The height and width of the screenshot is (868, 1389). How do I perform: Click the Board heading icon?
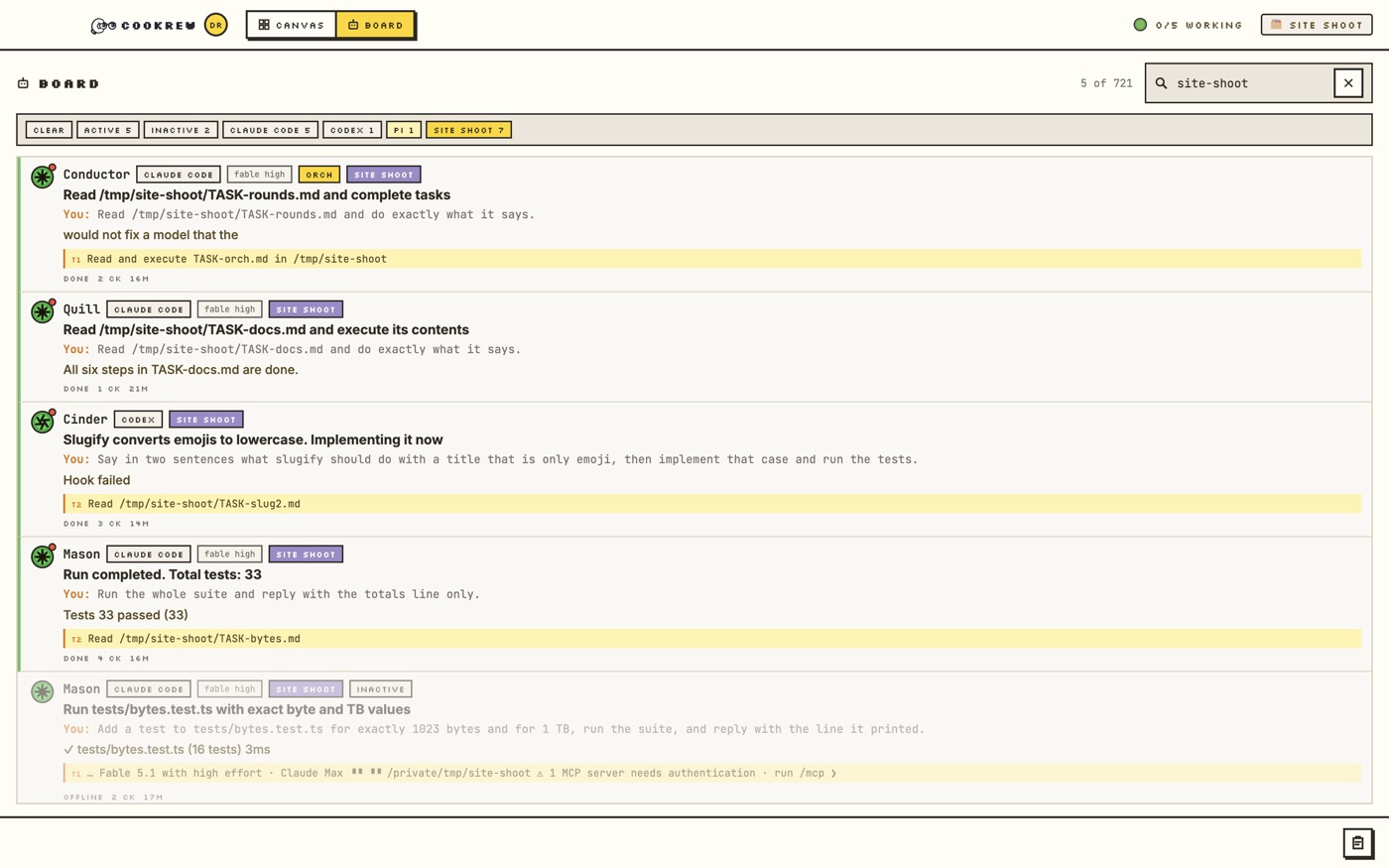point(23,83)
